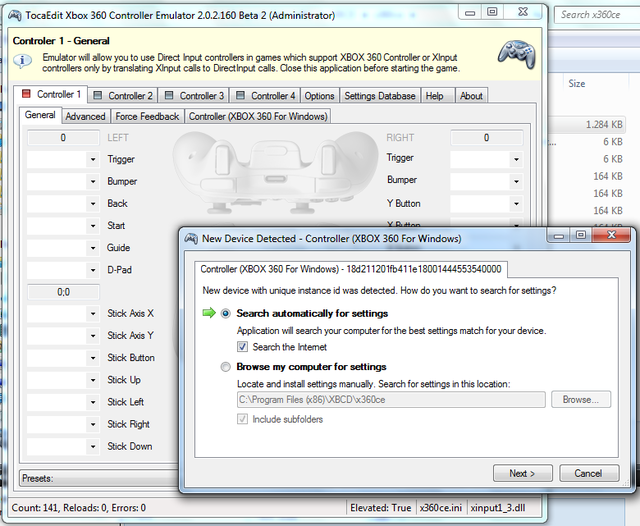Click the Cancel button in the dialog
Image resolution: width=640 pixels, height=526 pixels.
pyautogui.click(x=589, y=473)
